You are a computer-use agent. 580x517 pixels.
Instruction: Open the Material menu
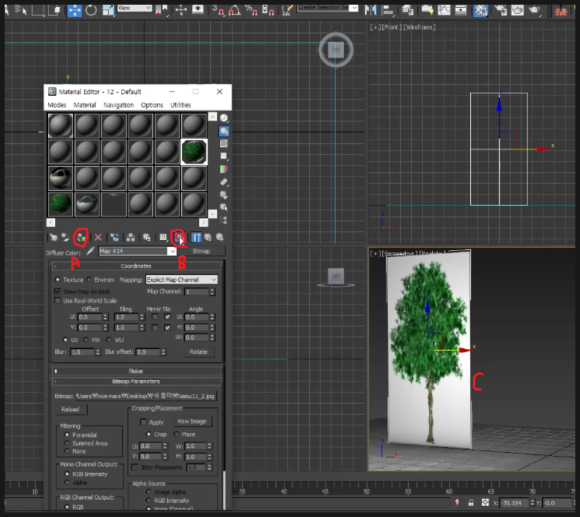tap(85, 105)
